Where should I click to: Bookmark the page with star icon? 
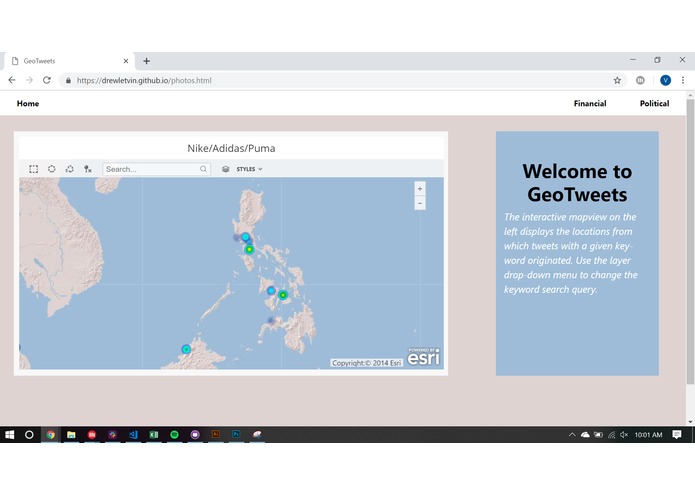pyautogui.click(x=617, y=80)
